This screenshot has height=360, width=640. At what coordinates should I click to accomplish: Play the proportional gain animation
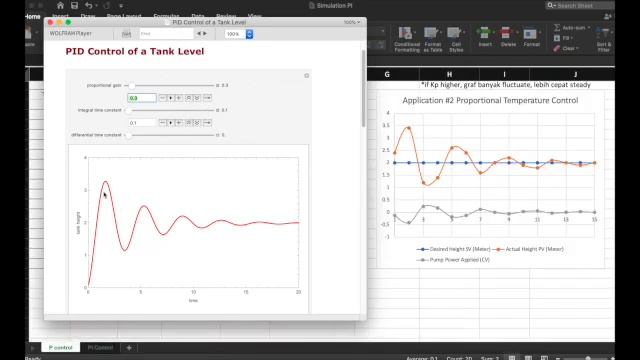click(171, 98)
